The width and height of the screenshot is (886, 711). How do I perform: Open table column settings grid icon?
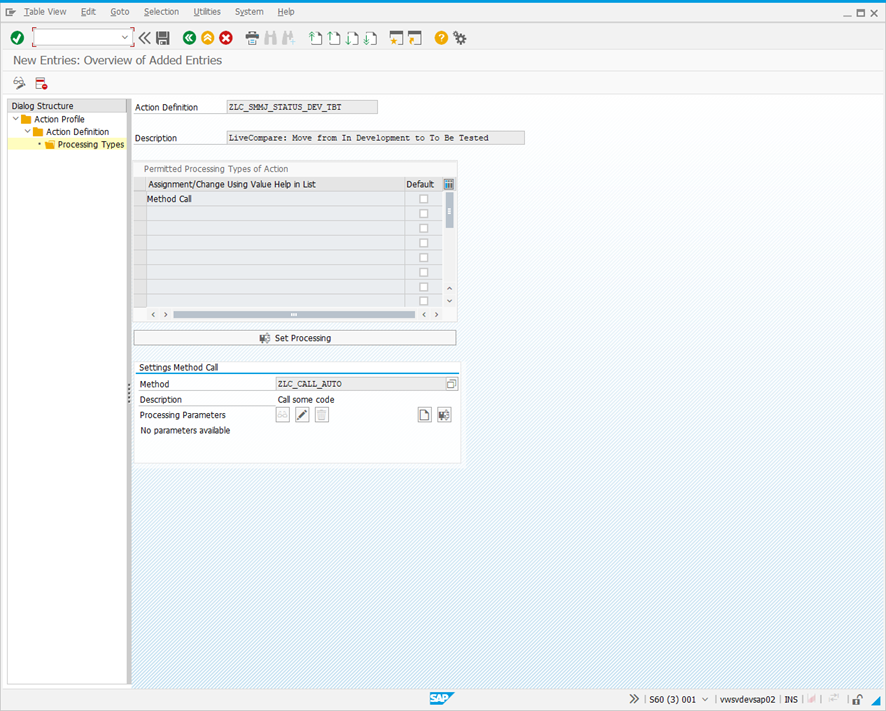[449, 184]
